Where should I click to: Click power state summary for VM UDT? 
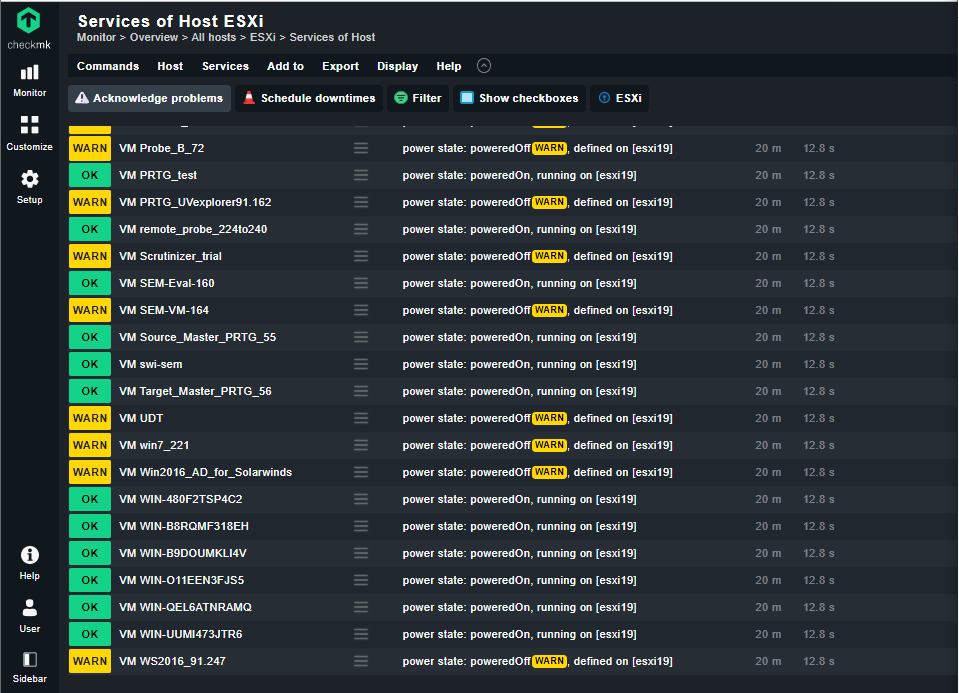(x=538, y=418)
